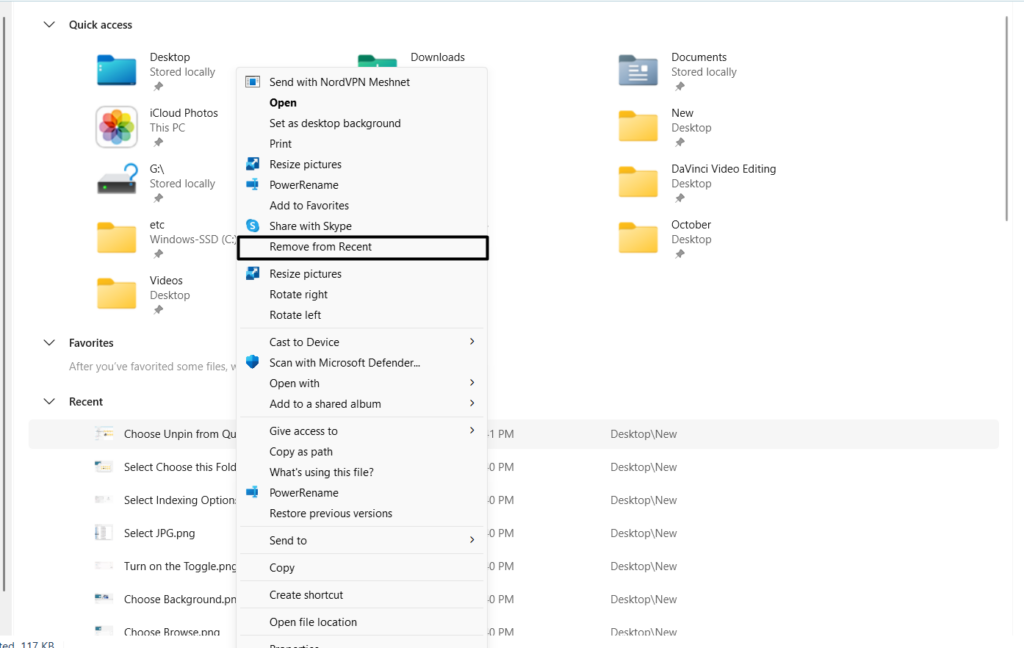Collapse the Favorites section

(49, 343)
